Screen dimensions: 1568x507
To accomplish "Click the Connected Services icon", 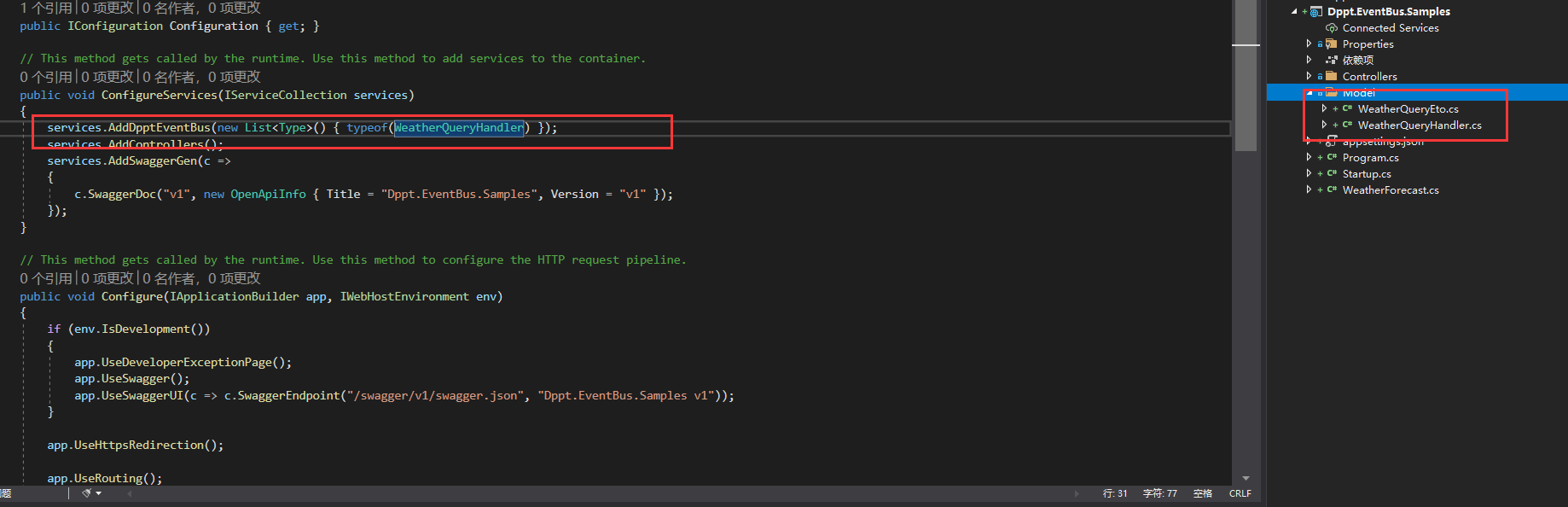I will pyautogui.click(x=1331, y=28).
